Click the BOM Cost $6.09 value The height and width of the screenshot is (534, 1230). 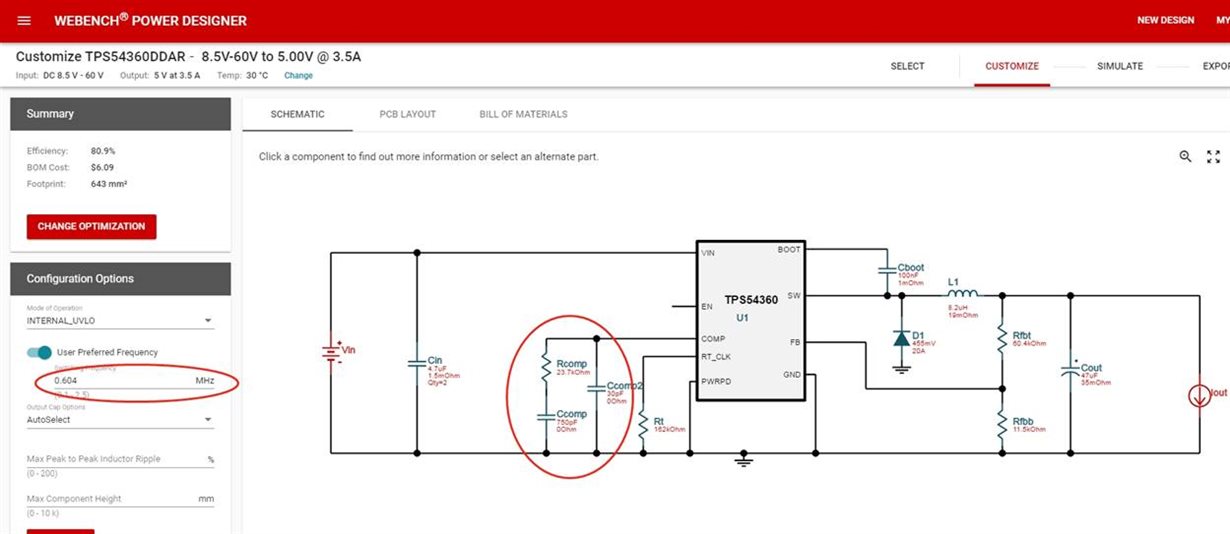(103, 167)
